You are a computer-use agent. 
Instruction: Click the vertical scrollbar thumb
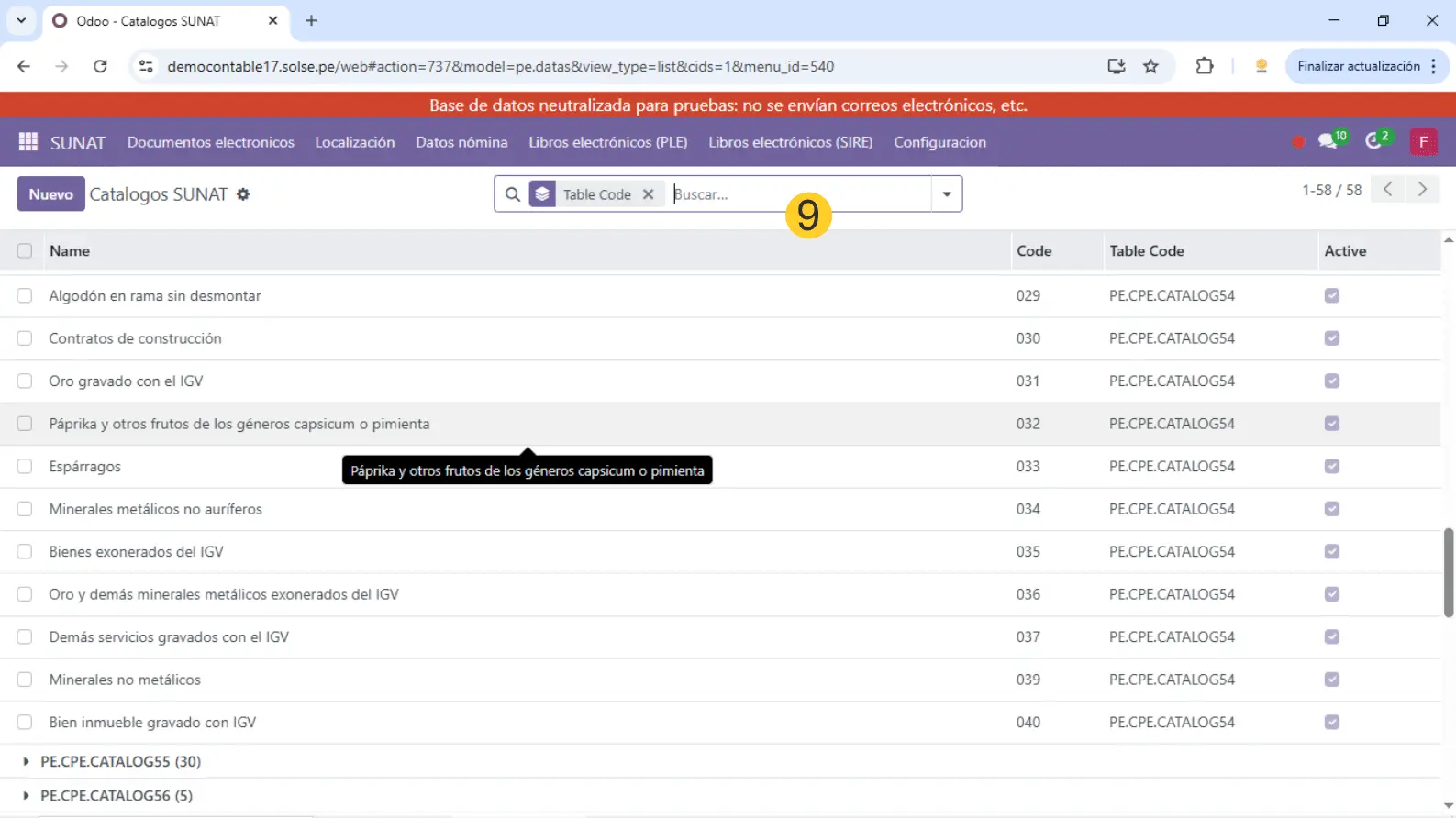(x=1449, y=572)
